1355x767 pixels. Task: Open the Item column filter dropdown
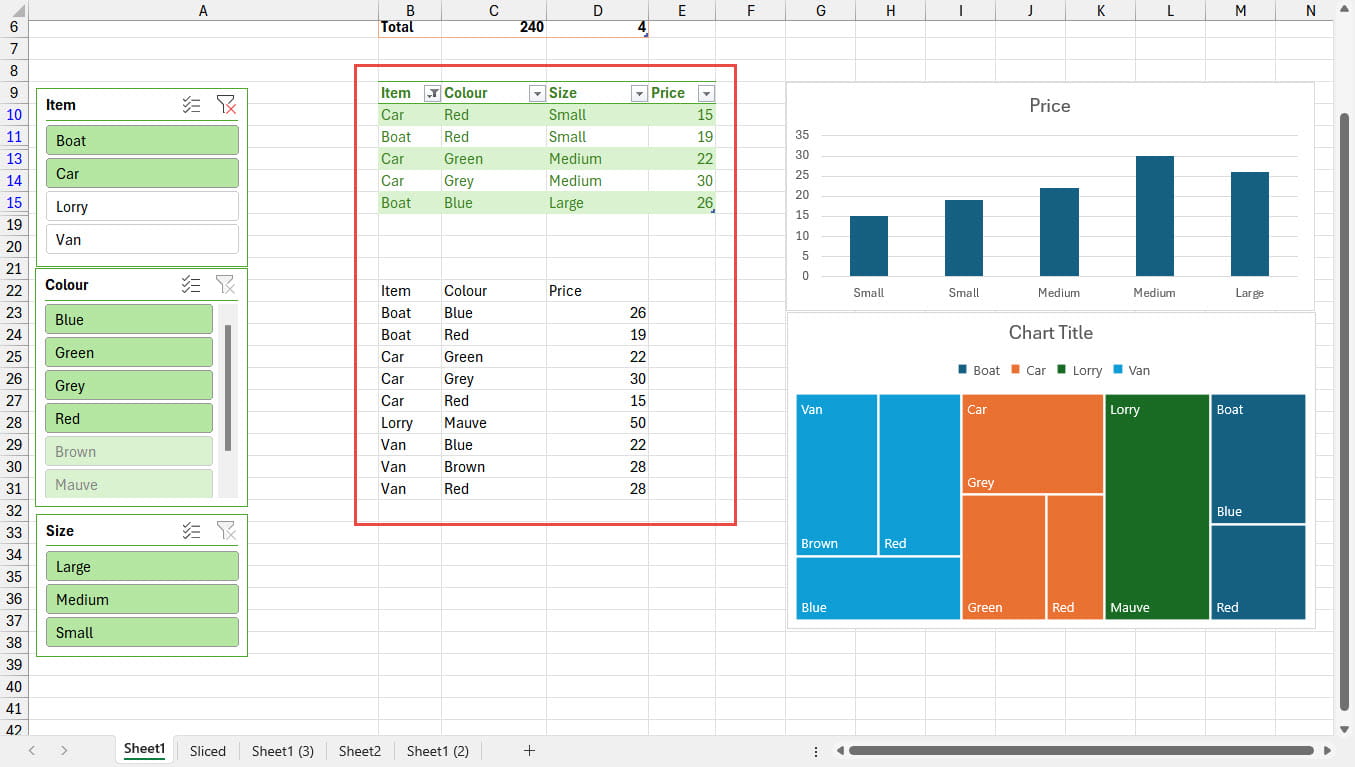(x=432, y=93)
